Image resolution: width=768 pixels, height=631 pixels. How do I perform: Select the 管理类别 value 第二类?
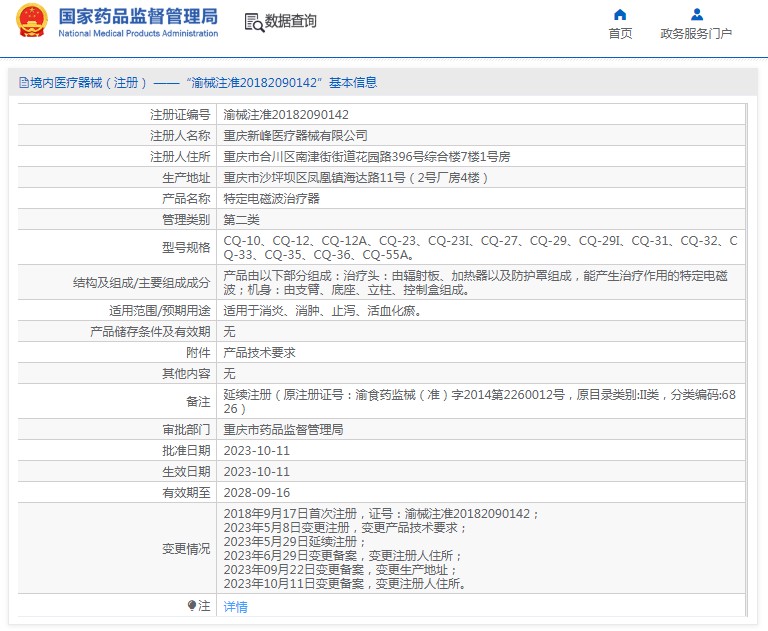[241, 220]
